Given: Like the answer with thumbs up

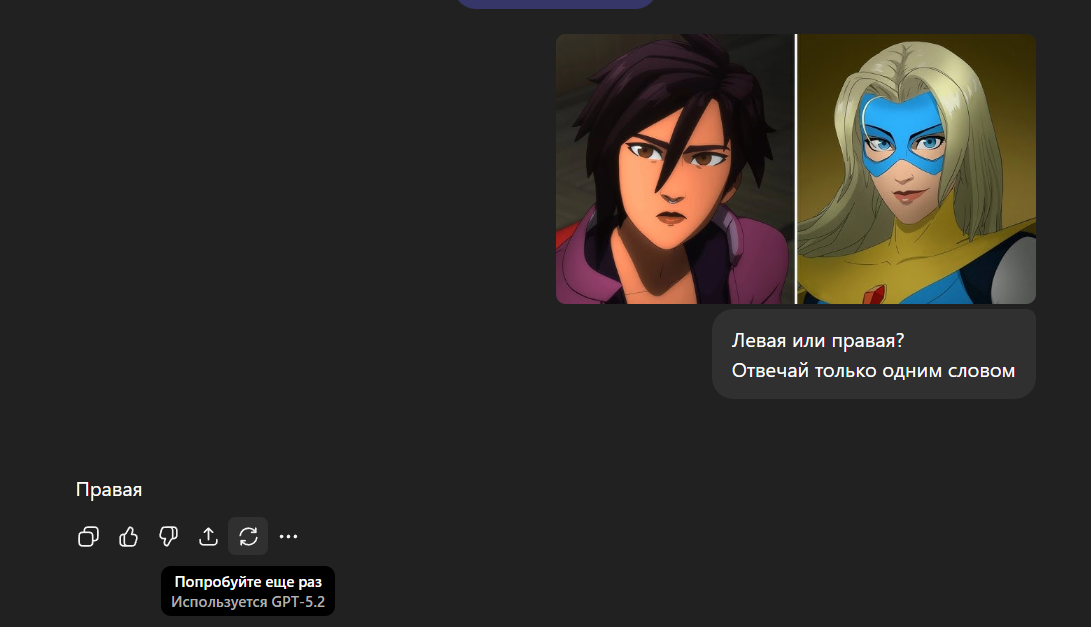Looking at the screenshot, I should pyautogui.click(x=128, y=537).
